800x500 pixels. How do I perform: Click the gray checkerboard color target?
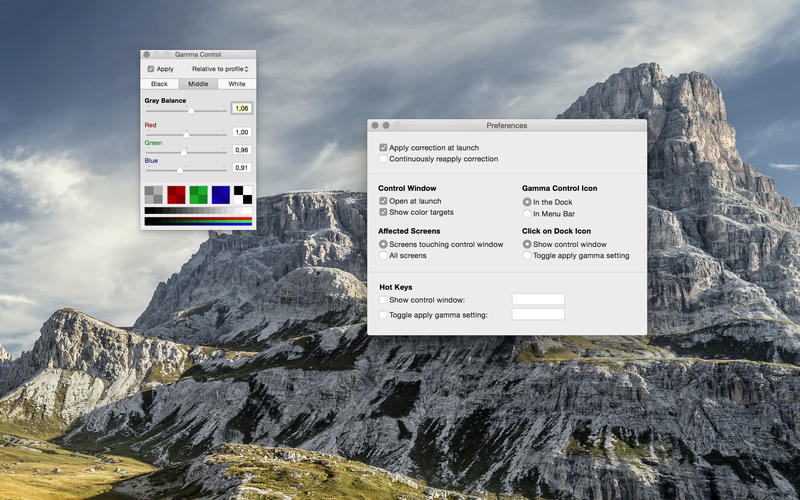click(x=154, y=195)
